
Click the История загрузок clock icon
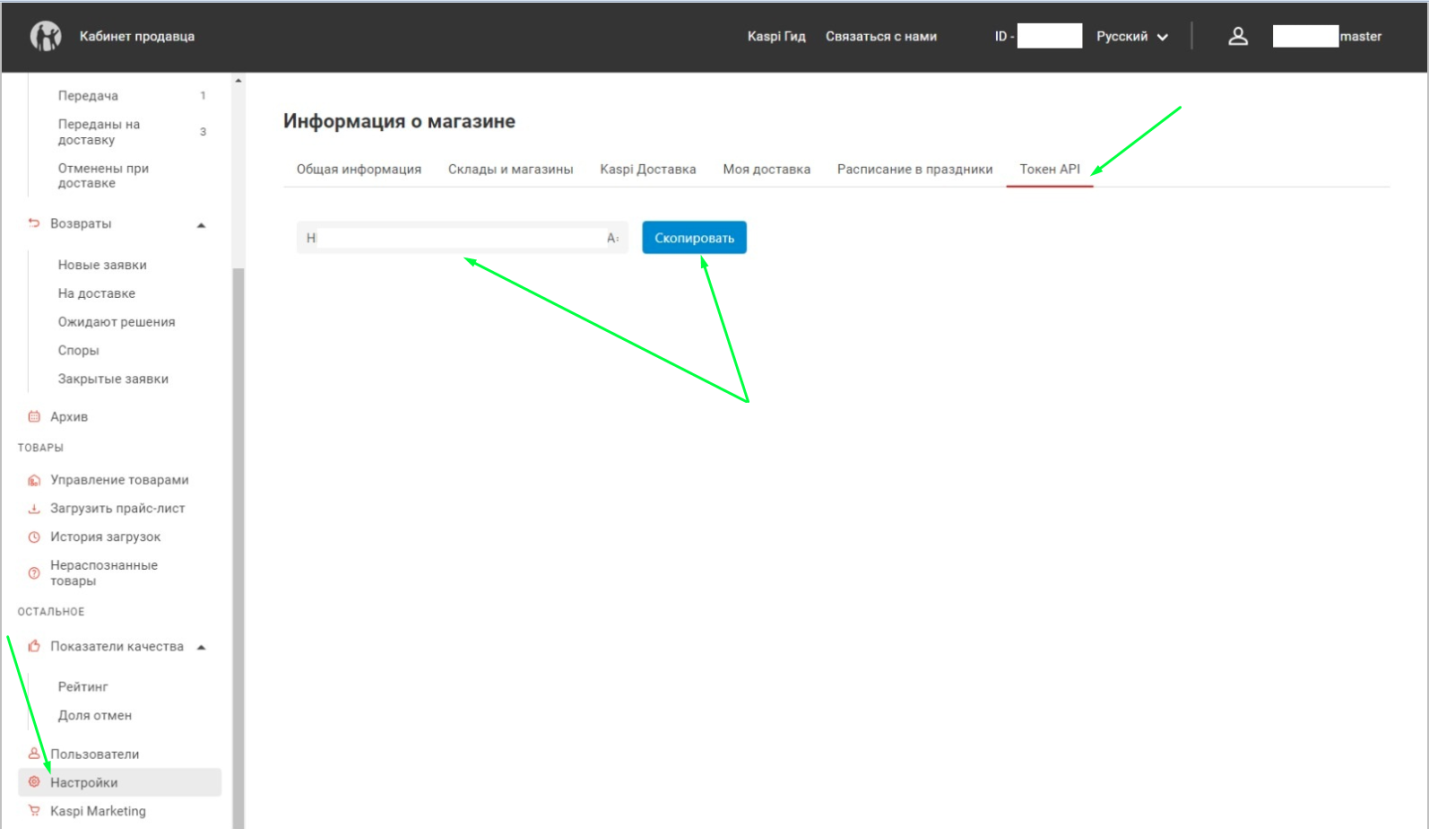coord(34,537)
